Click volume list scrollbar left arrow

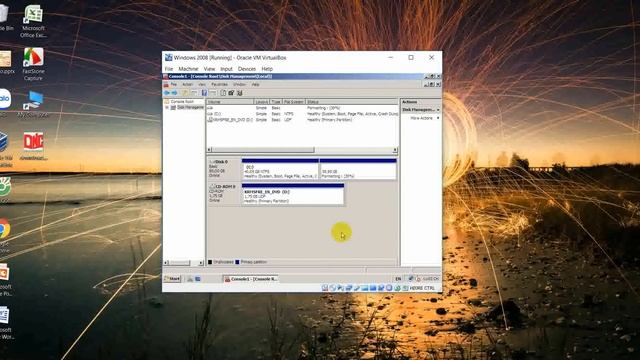tap(209, 150)
